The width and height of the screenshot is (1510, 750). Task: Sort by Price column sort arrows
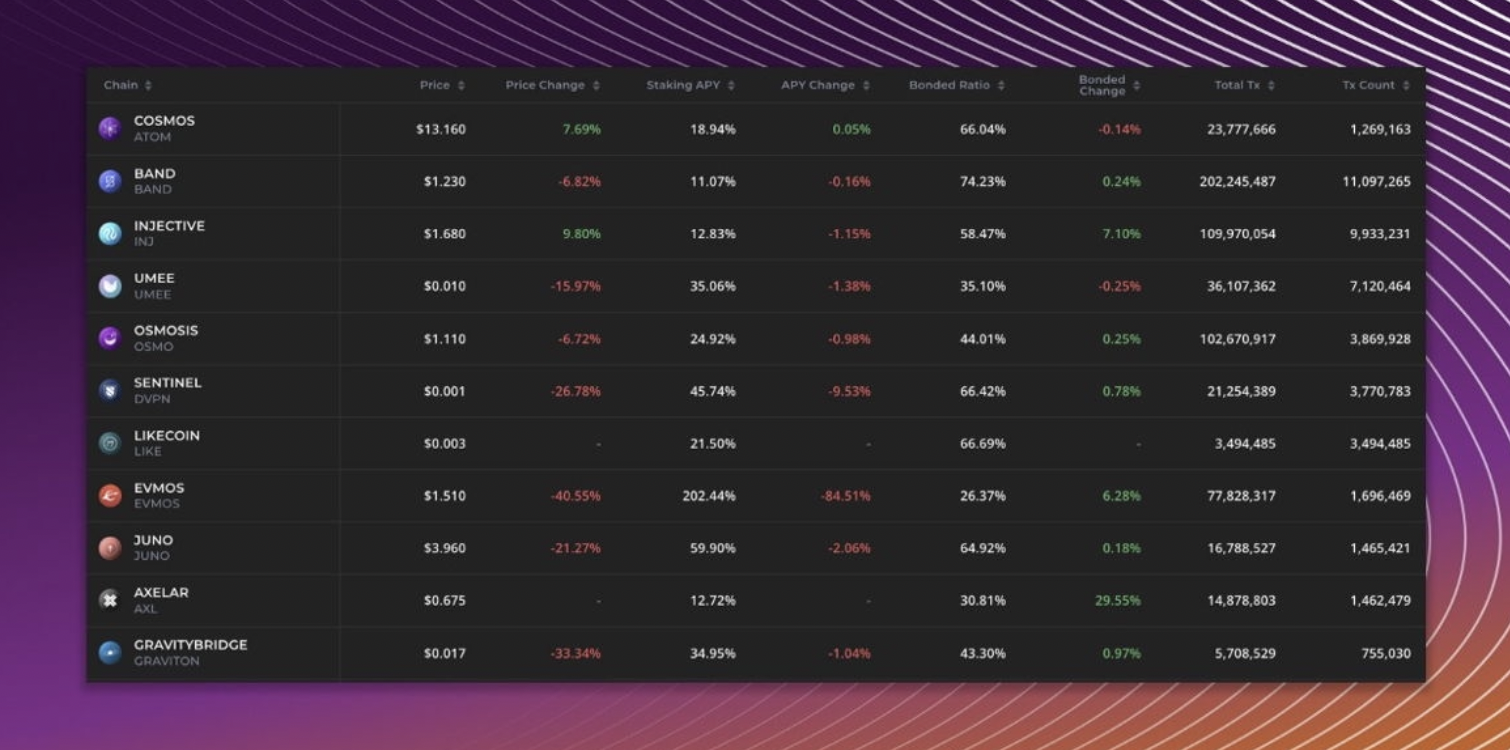pyautogui.click(x=461, y=86)
